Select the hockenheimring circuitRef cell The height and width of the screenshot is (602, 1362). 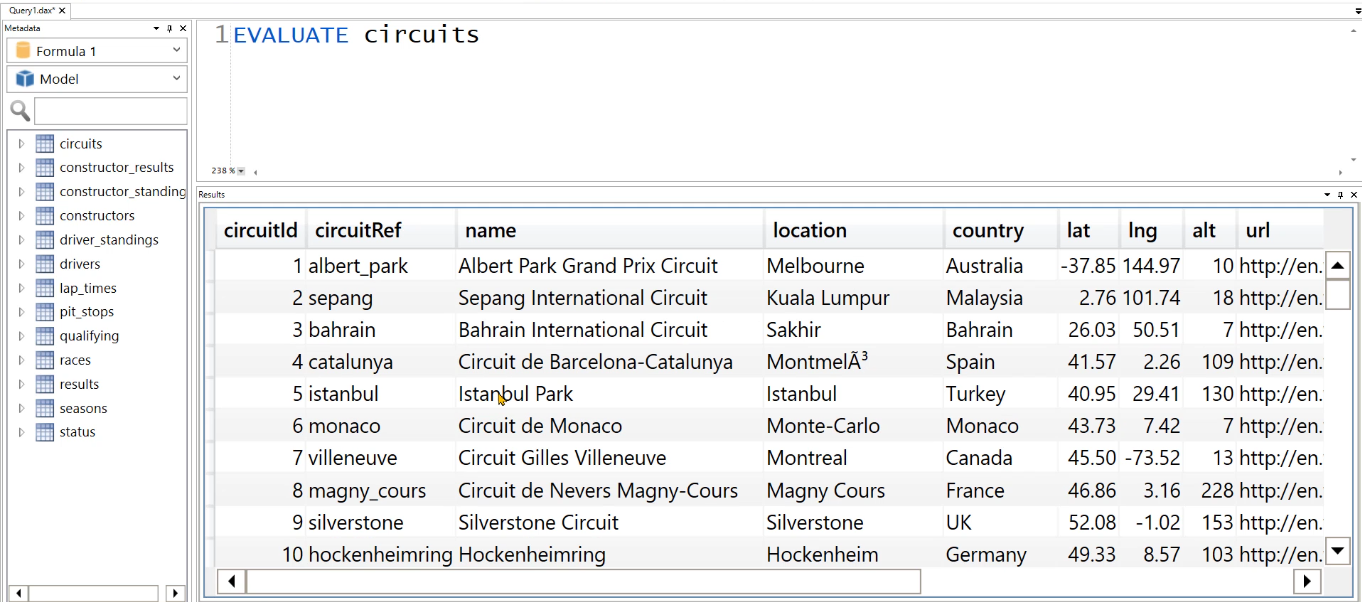381,554
